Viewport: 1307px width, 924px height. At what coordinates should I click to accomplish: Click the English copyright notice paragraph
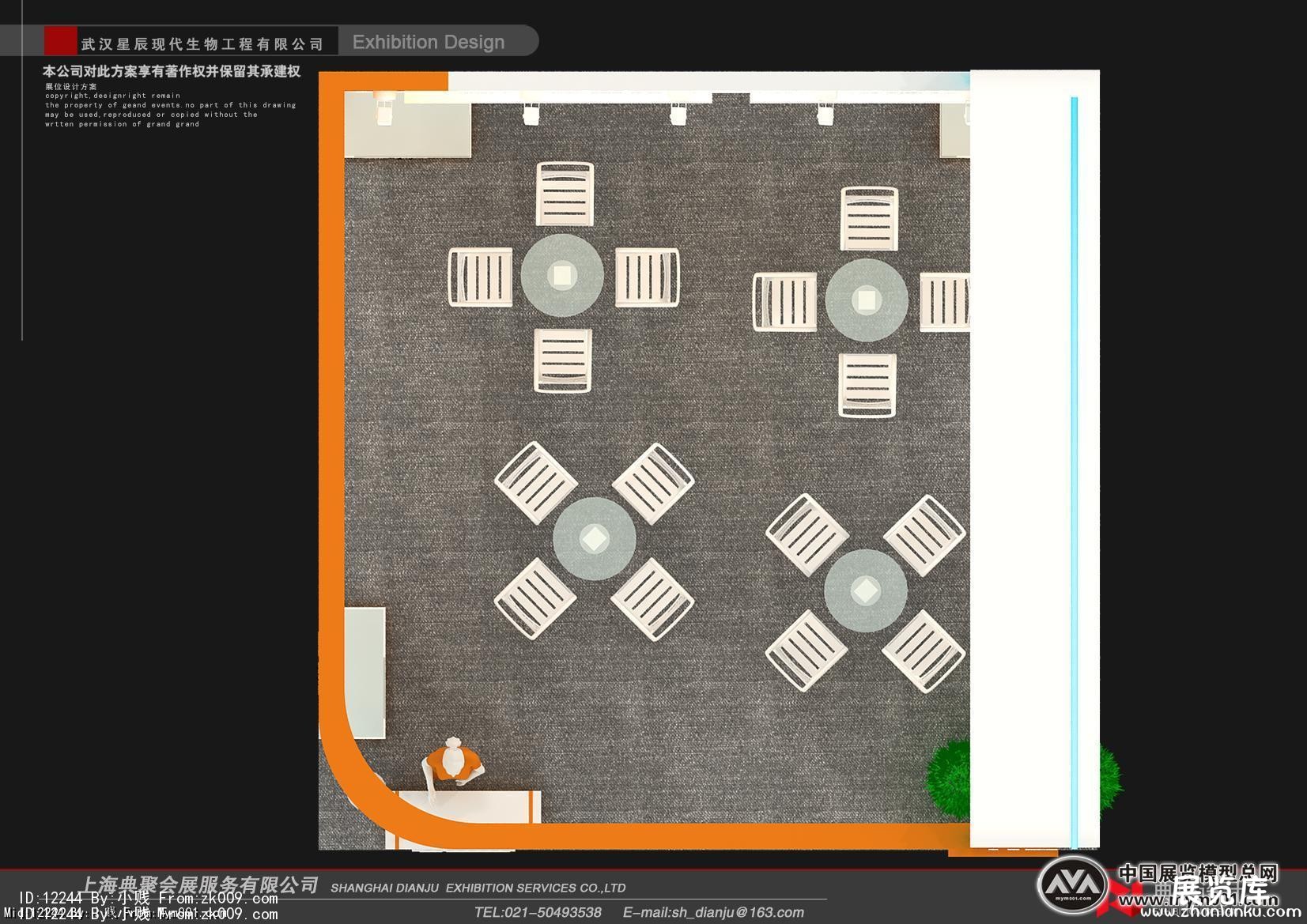pyautogui.click(x=170, y=110)
